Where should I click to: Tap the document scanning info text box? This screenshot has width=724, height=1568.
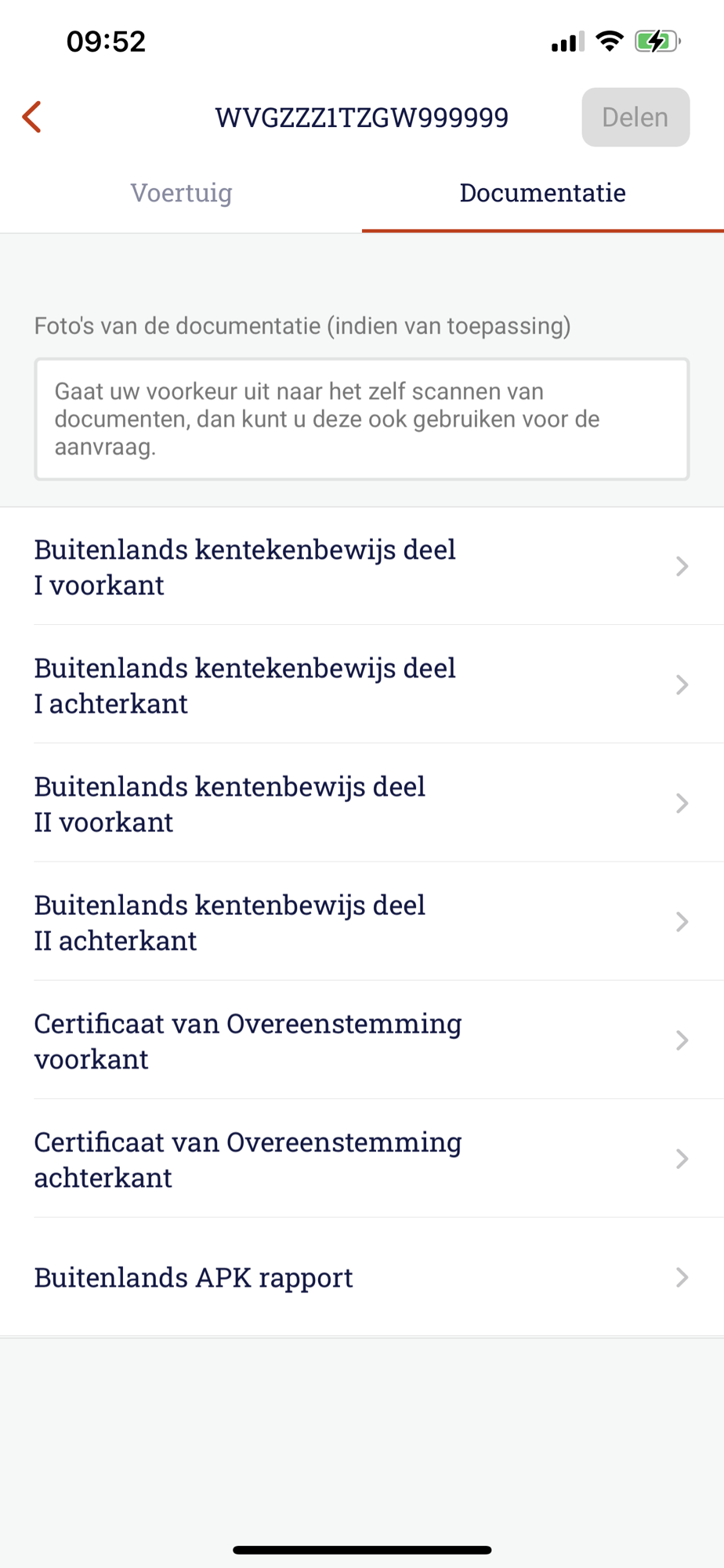point(361,419)
